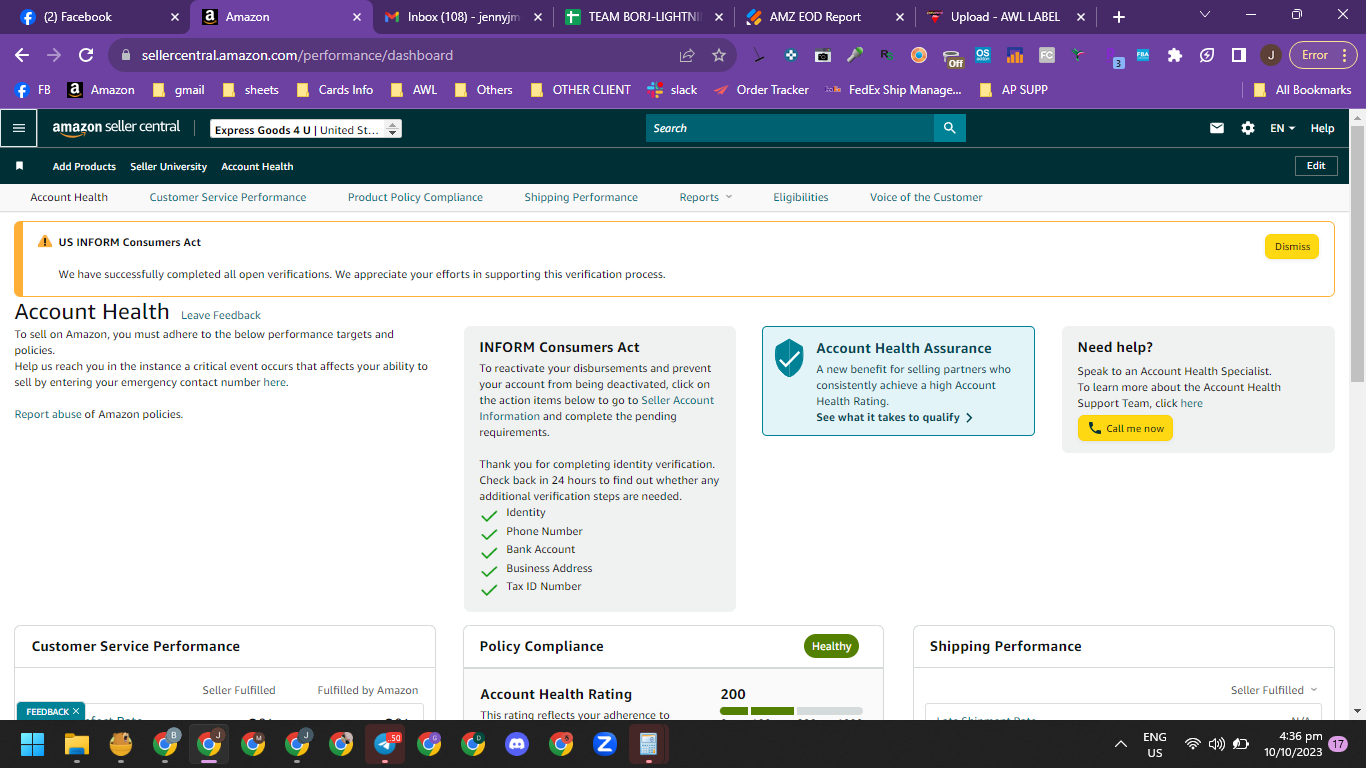Click the magnifier search button
The image size is (1366, 768).
[x=949, y=128]
